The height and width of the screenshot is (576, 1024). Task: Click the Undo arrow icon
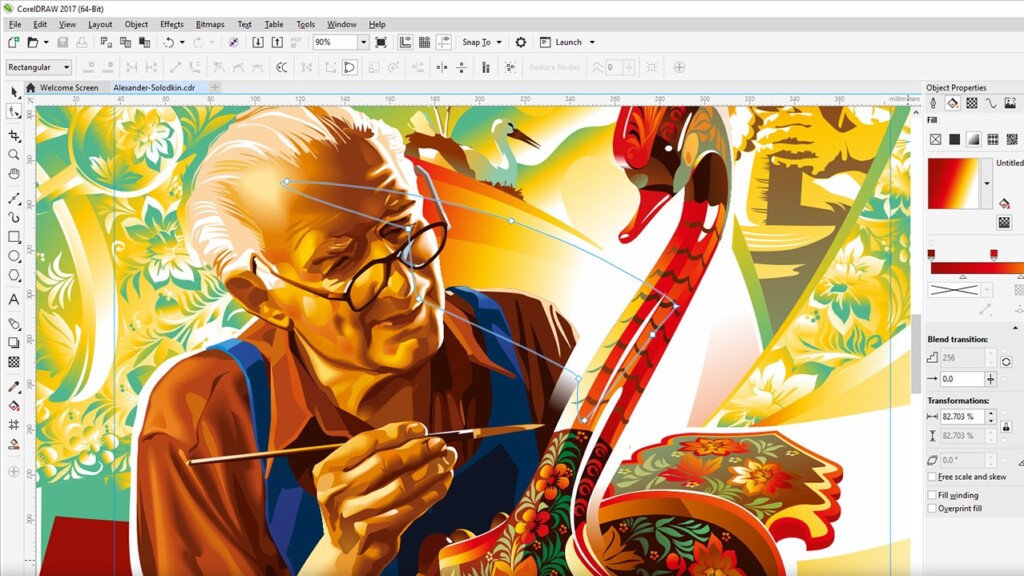169,42
